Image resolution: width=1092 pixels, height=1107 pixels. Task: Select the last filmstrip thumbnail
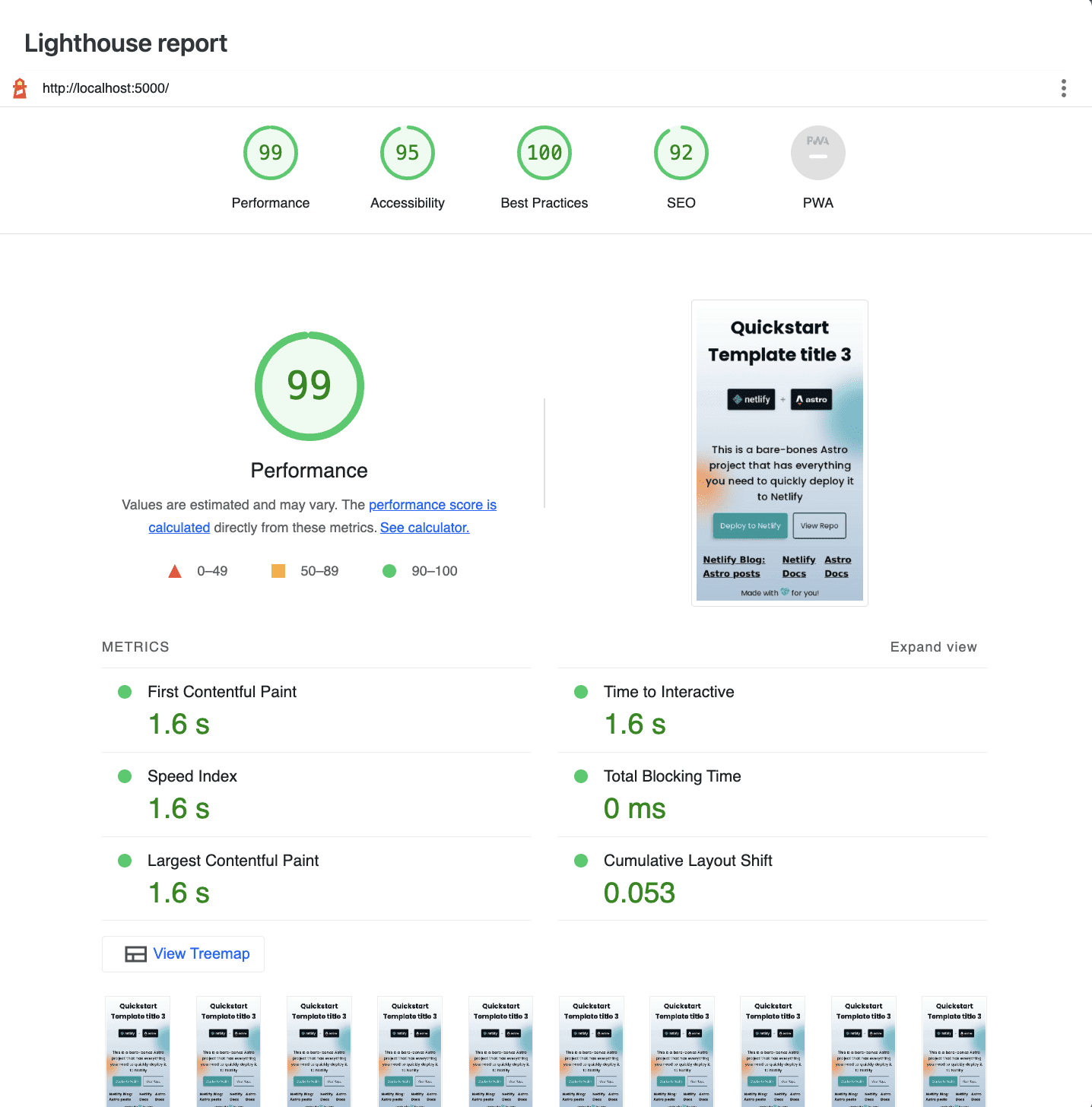point(954,1051)
